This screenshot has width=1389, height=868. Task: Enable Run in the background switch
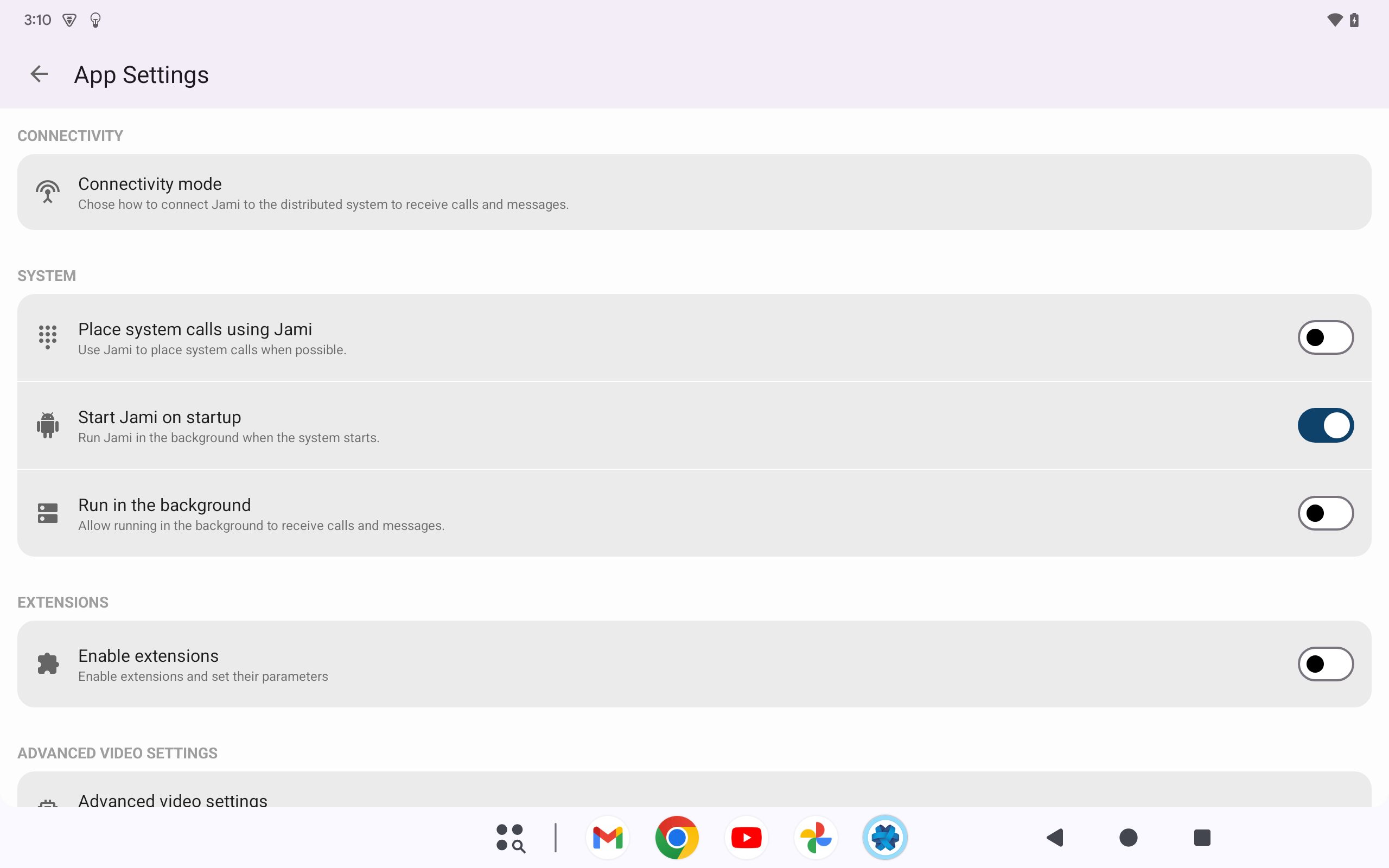1326,513
